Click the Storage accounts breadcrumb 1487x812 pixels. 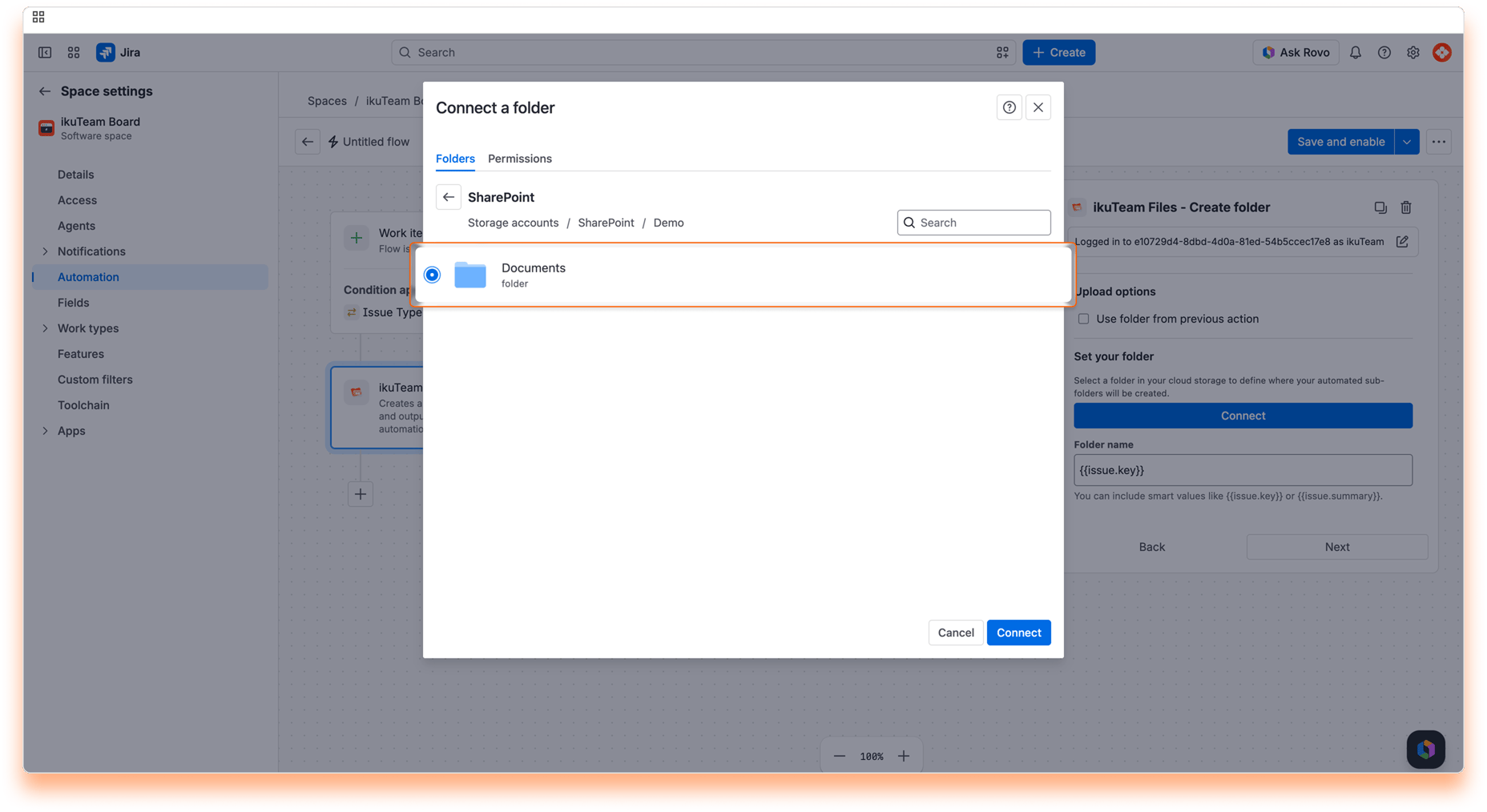coord(514,223)
